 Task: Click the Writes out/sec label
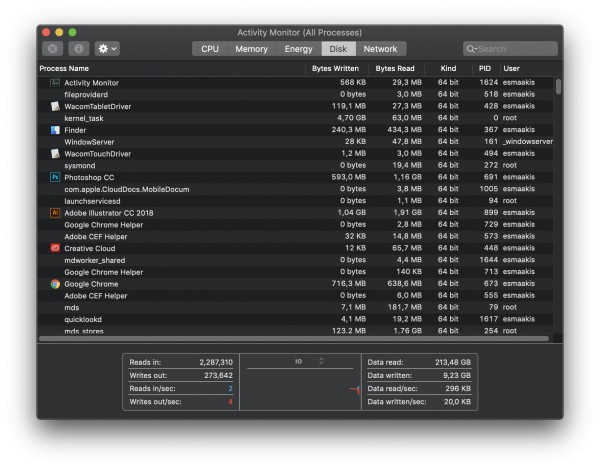click(155, 402)
